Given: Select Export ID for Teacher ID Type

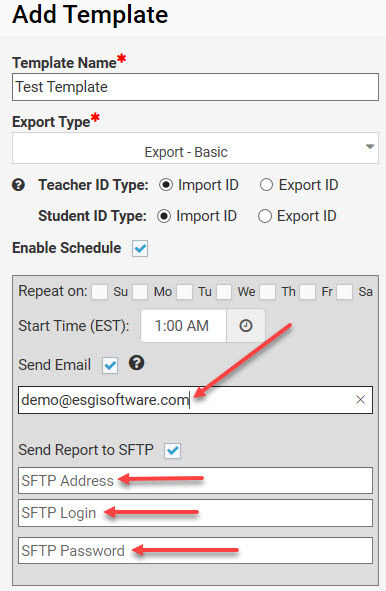Looking at the screenshot, I should pyautogui.click(x=266, y=185).
